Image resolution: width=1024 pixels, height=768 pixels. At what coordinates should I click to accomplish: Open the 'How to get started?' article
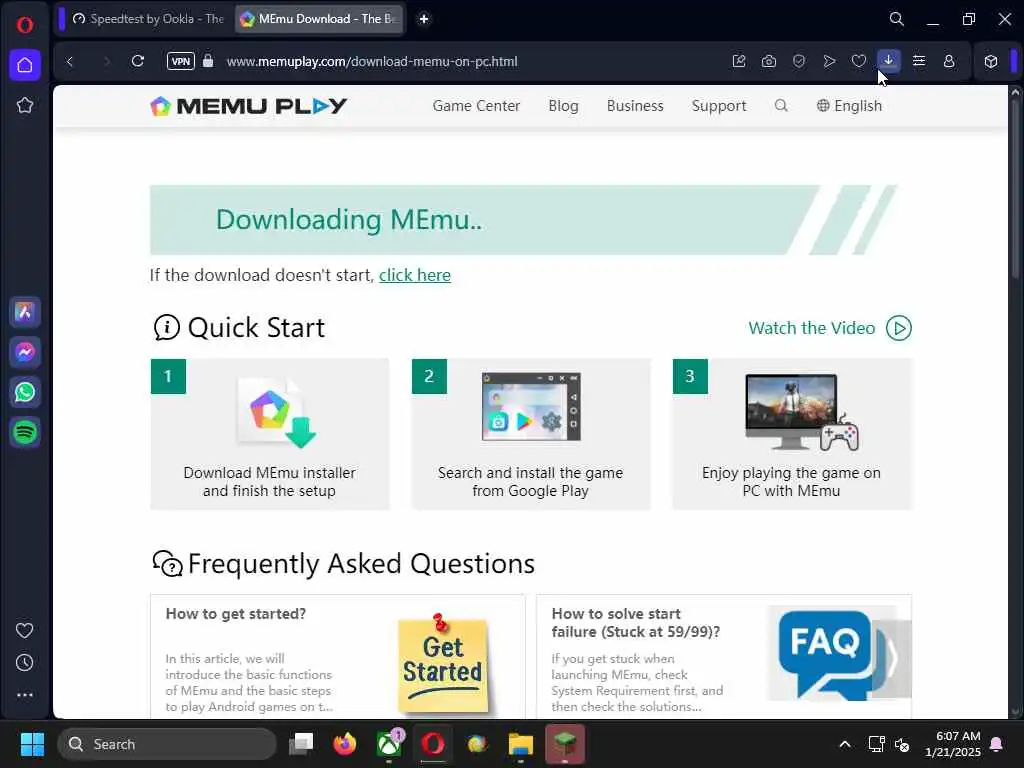[236, 614]
